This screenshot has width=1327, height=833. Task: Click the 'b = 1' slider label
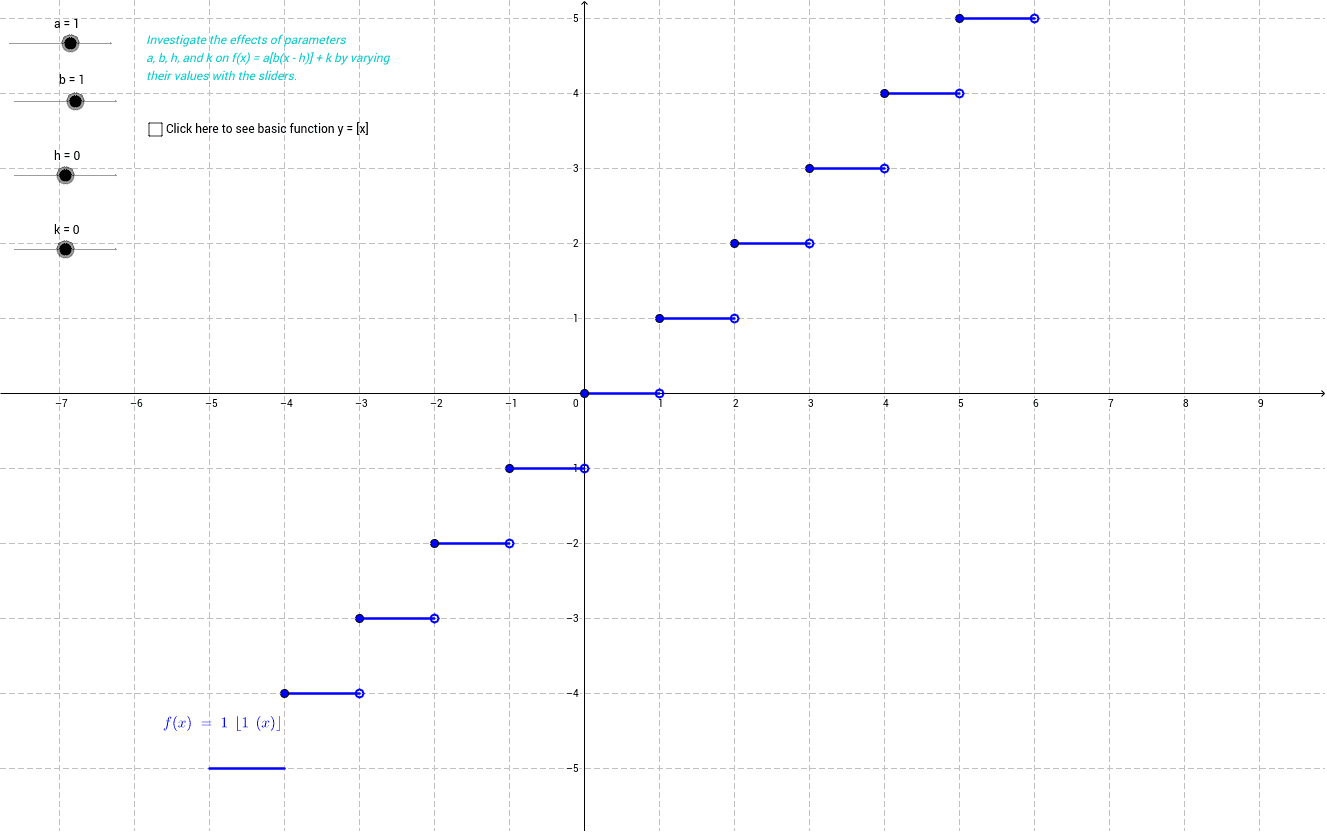71,79
